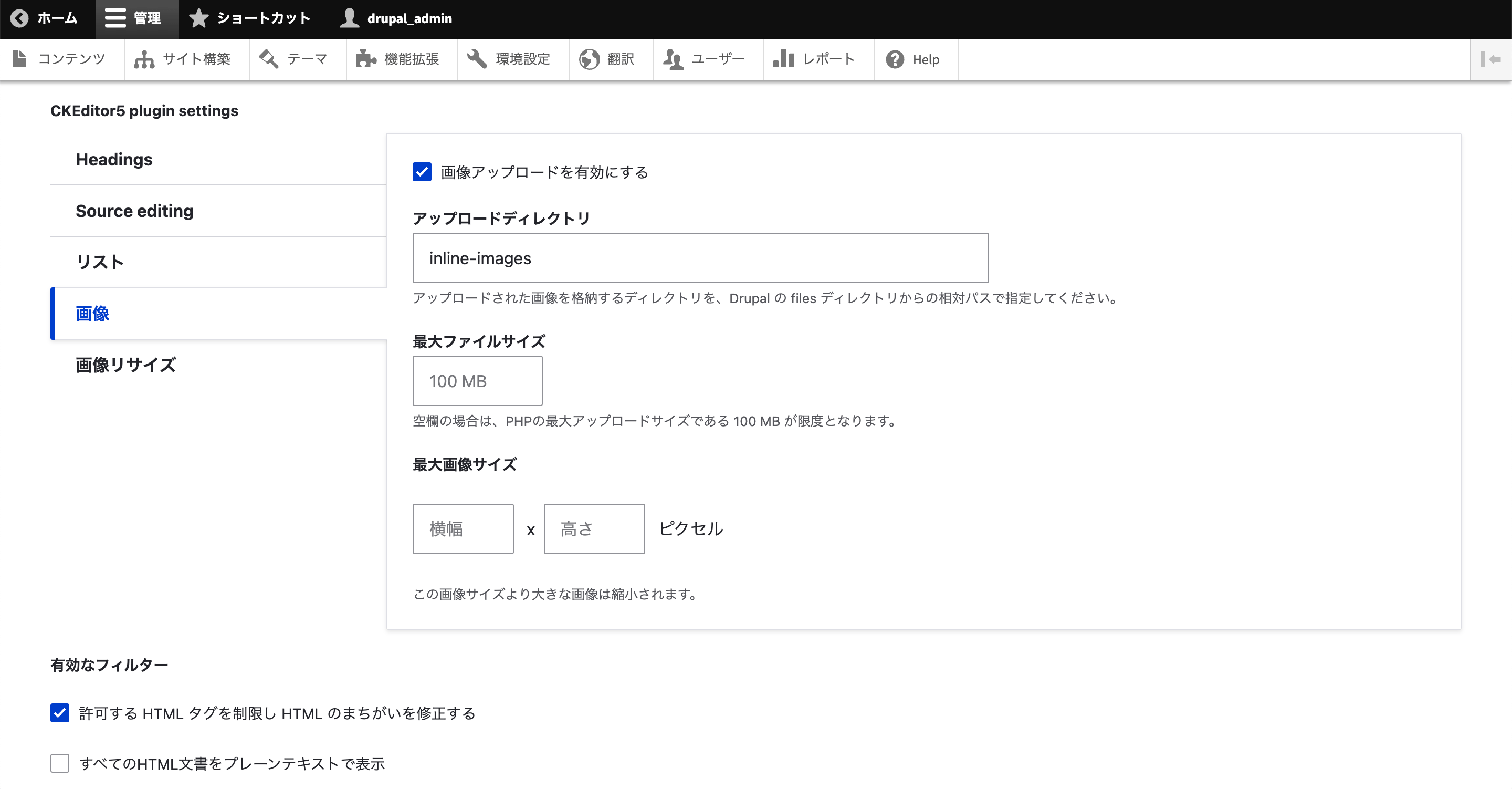Click the コンテンツ content icon

click(21, 59)
